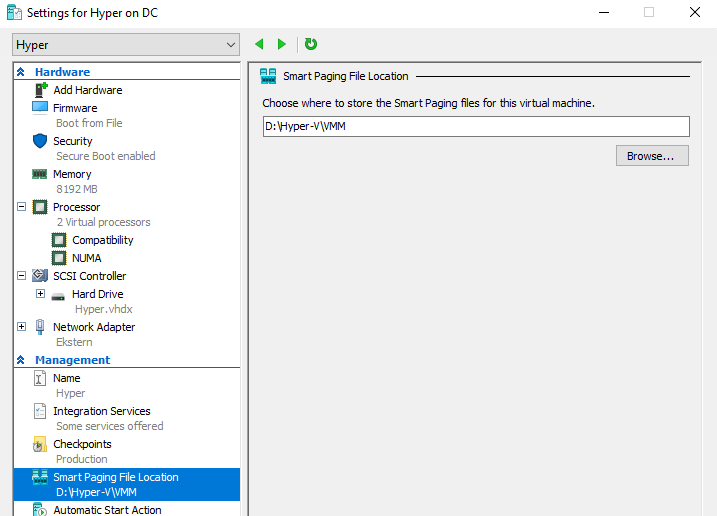Click the green refresh icon
This screenshot has height=516, width=717.
(311, 44)
